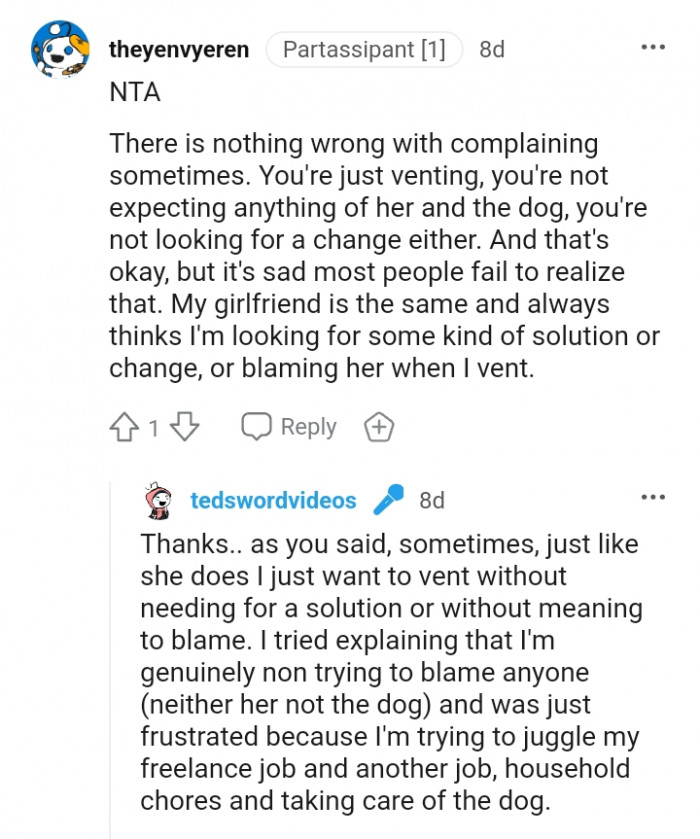700x839 pixels.
Task: Click the Partassipant [1] flair badge
Action: click(363, 47)
